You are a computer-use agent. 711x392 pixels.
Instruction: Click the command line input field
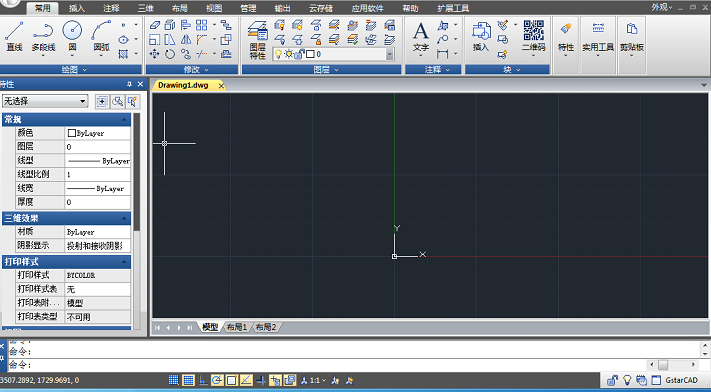click(326, 364)
